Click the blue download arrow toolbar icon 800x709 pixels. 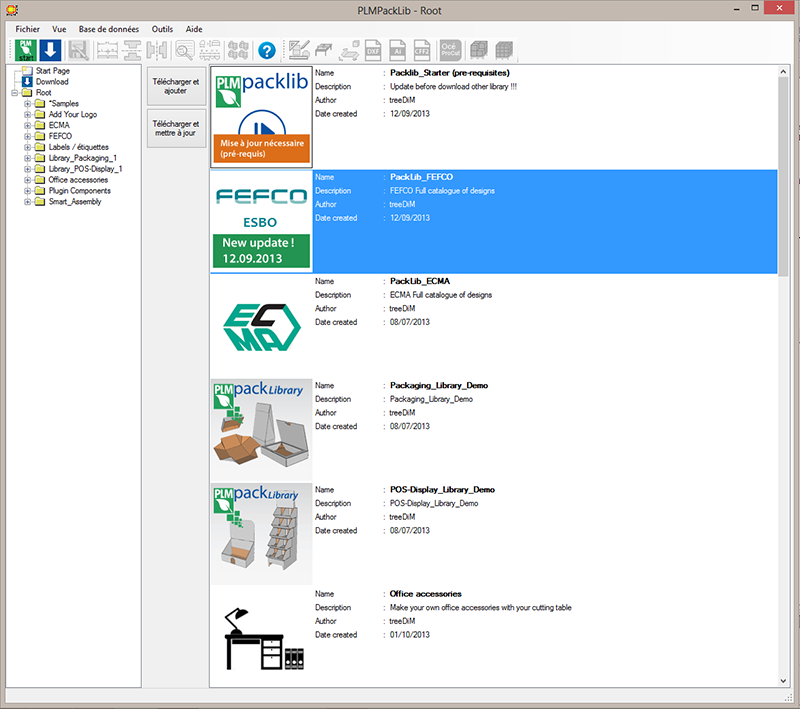click(x=51, y=50)
